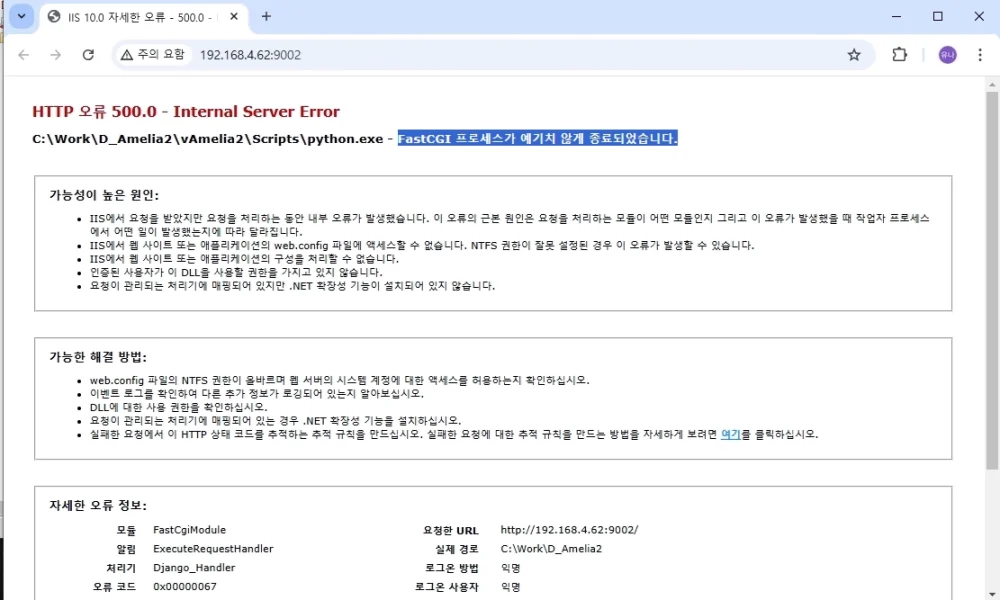Open a new browser tab
This screenshot has width=1000, height=600.
tap(266, 17)
